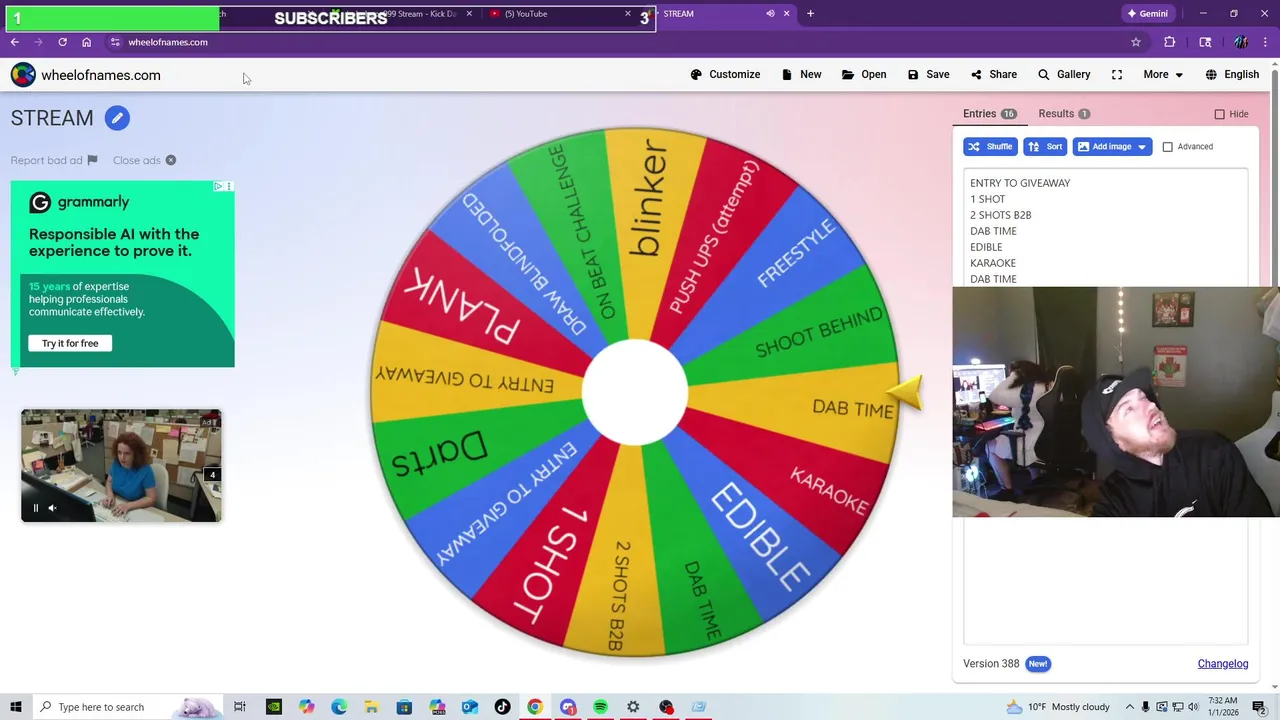1280x720 pixels.
Task: Expand the More dropdown menu
Action: (x=1163, y=74)
